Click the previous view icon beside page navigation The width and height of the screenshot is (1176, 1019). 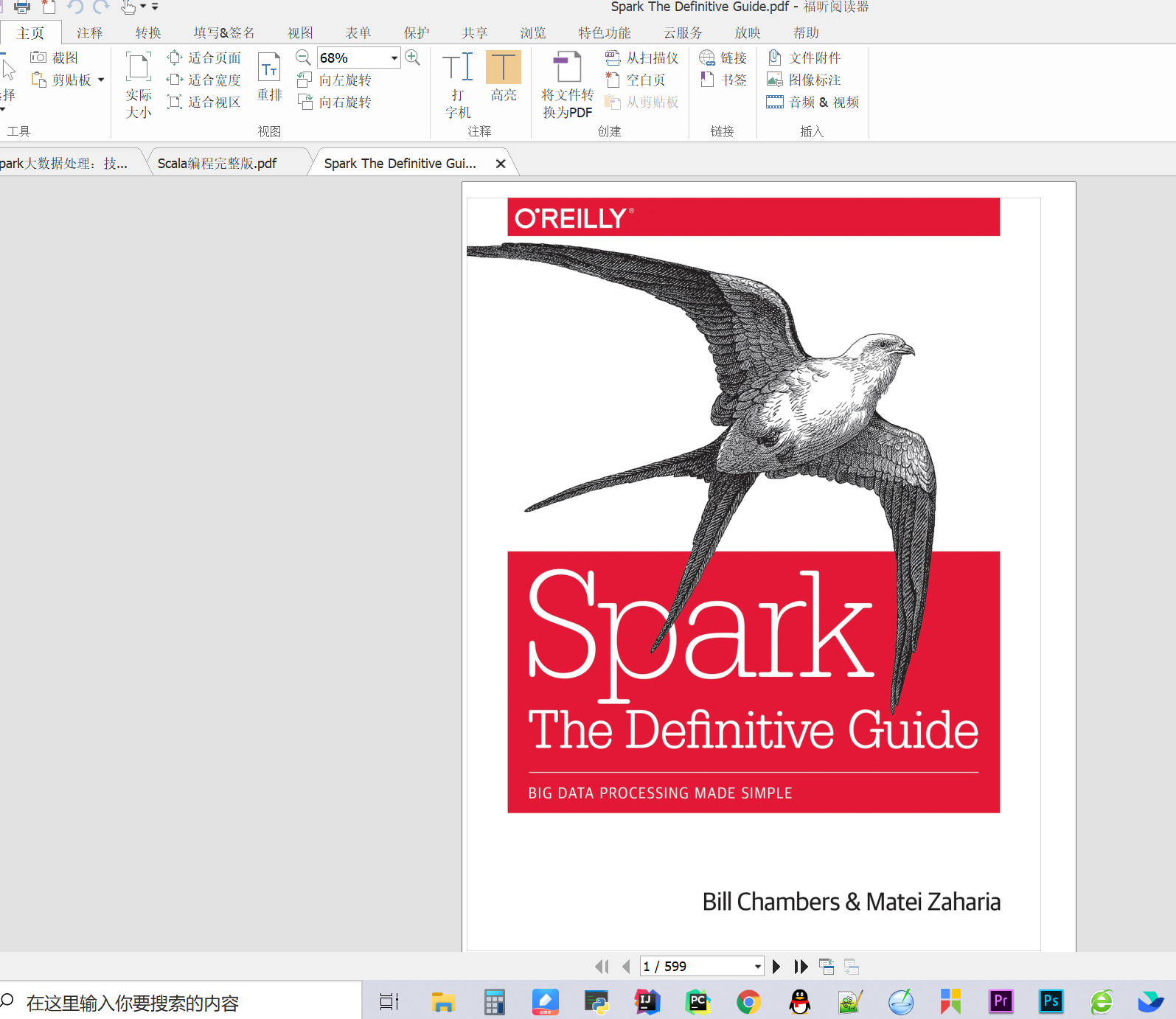(x=827, y=966)
